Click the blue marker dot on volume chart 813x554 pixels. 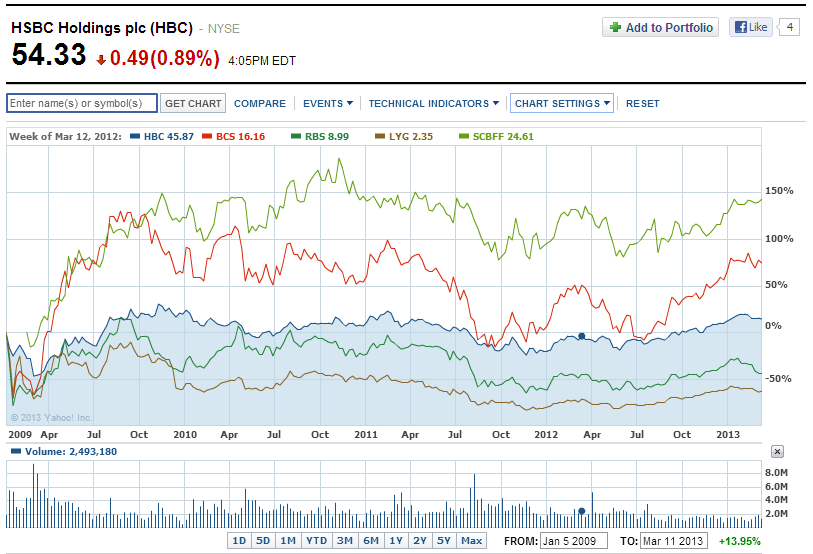click(581, 511)
